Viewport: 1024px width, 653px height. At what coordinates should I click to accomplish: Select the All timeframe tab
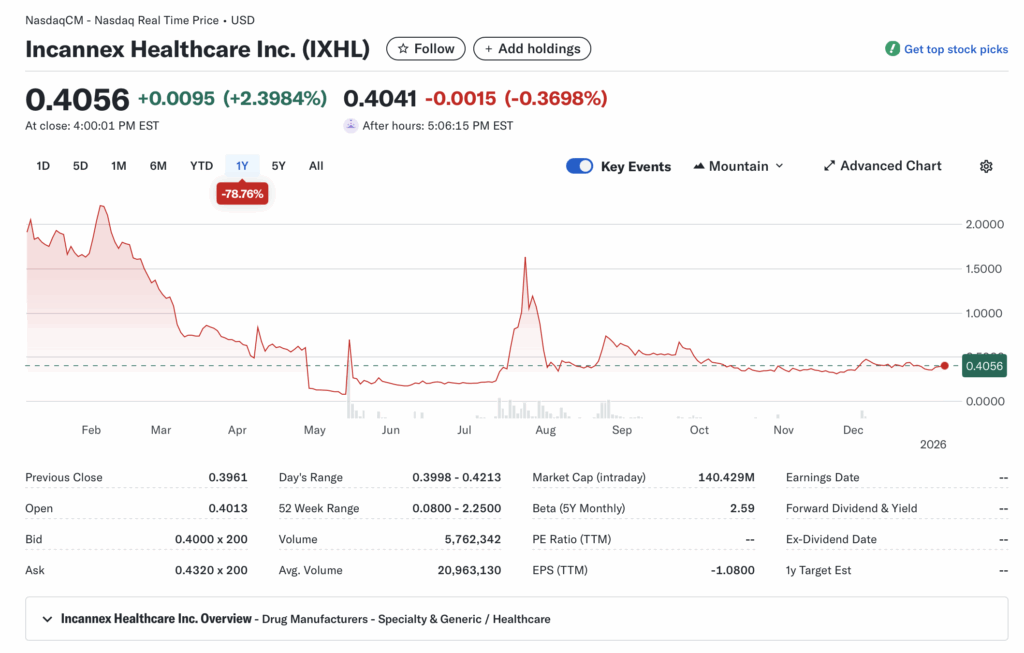[x=316, y=166]
